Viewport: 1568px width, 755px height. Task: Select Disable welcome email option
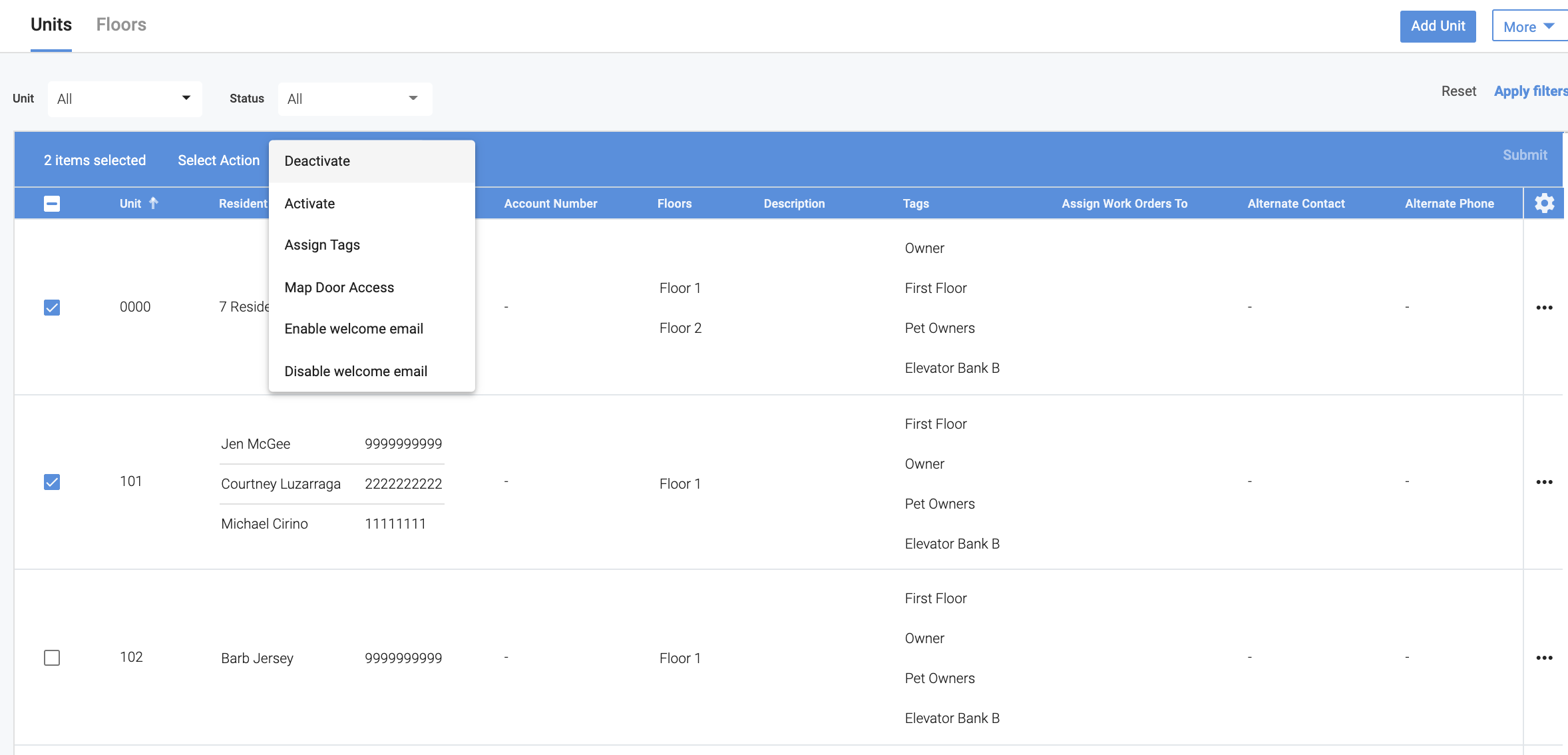coord(356,372)
